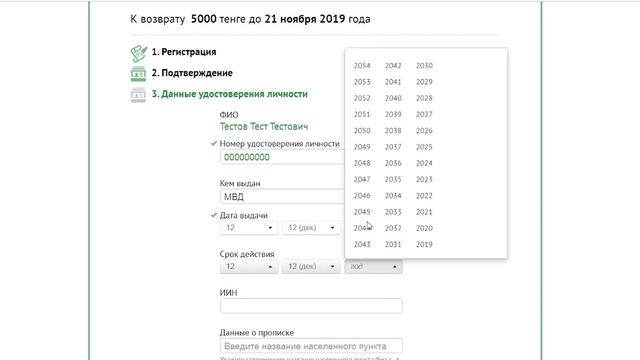Click year 2028 option
640x360 pixels.
pyautogui.click(x=424, y=98)
